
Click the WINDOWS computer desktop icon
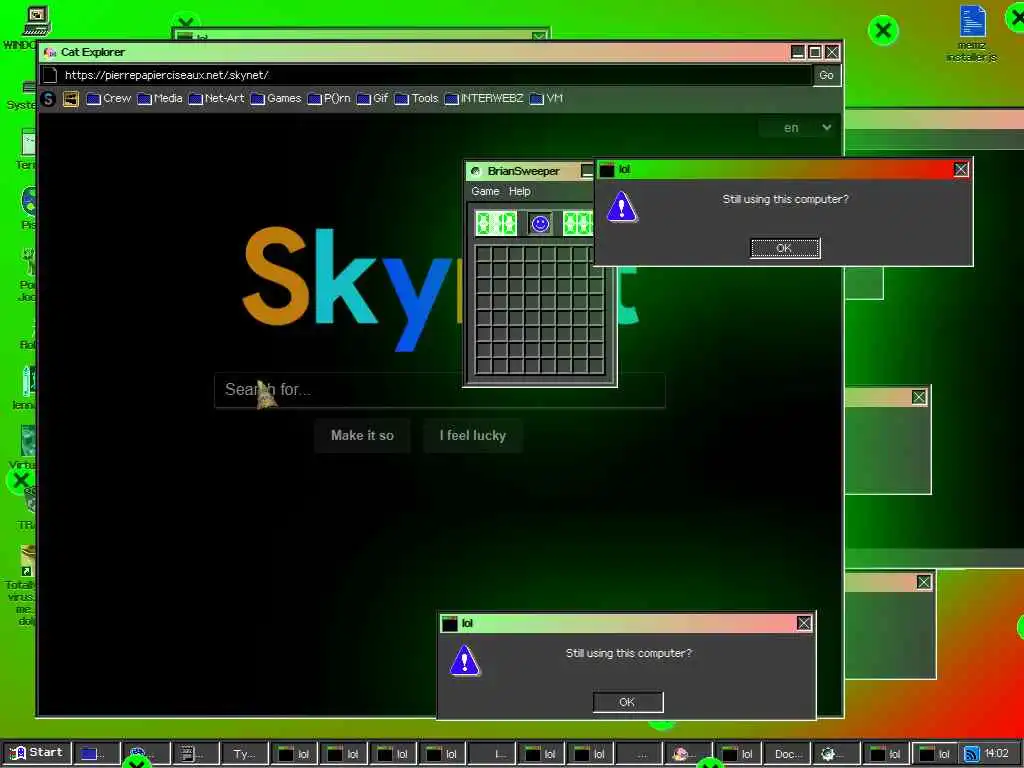click(36, 27)
